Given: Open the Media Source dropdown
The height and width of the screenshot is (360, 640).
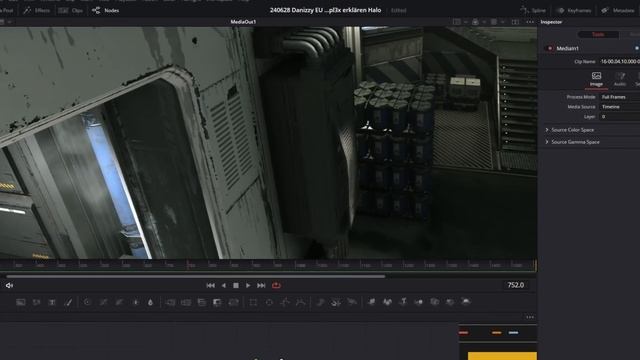Looking at the screenshot, I should [x=620, y=107].
